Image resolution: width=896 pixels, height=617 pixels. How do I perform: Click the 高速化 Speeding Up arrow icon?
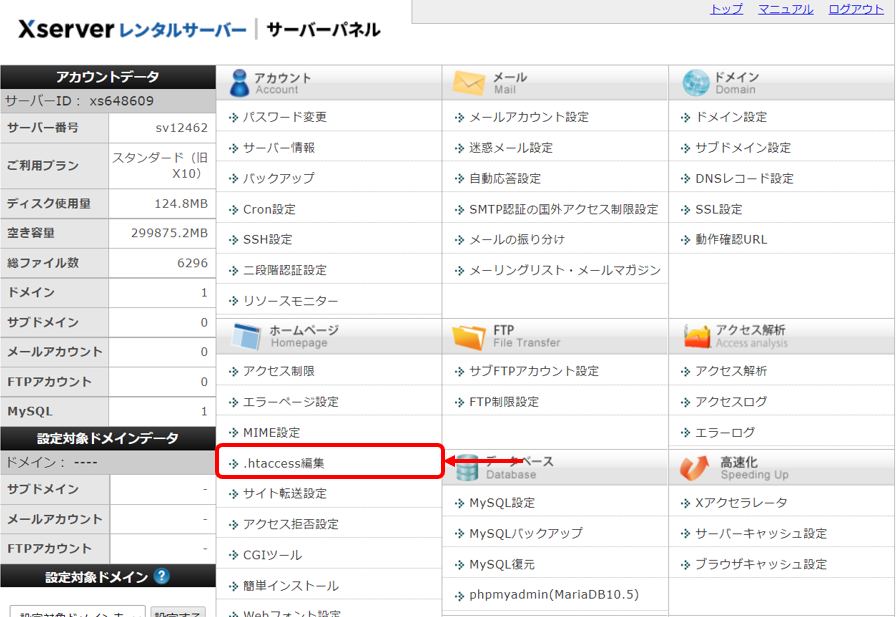tap(696, 467)
